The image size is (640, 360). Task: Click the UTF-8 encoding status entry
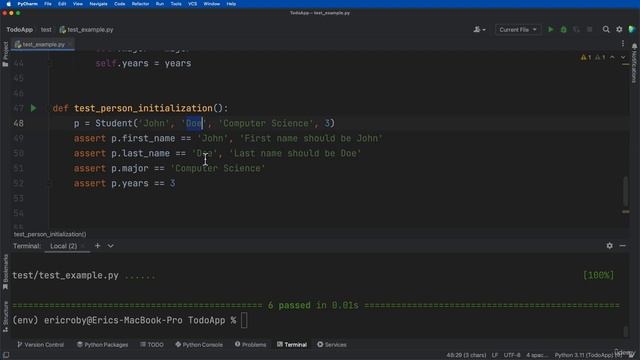coord(512,355)
